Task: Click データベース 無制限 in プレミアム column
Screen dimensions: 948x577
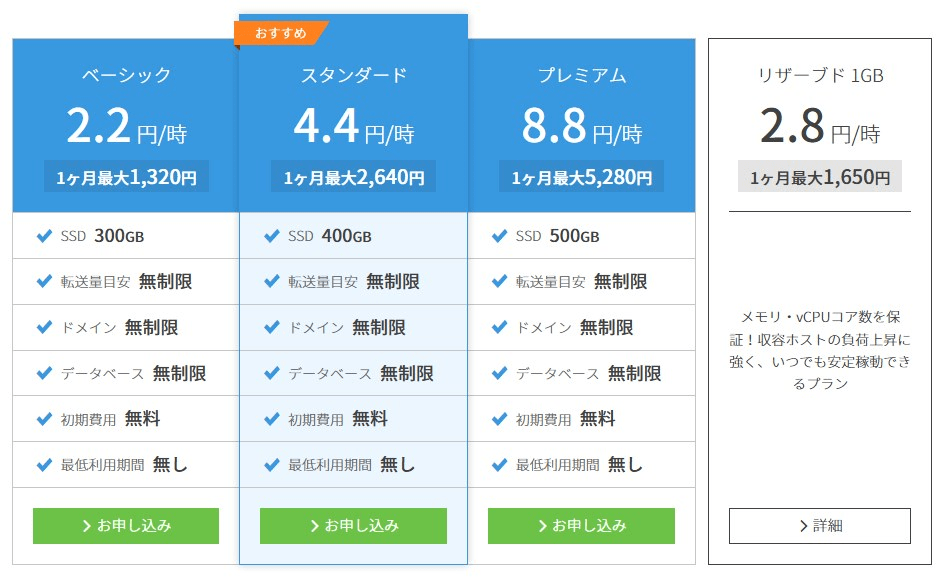Action: [588, 373]
